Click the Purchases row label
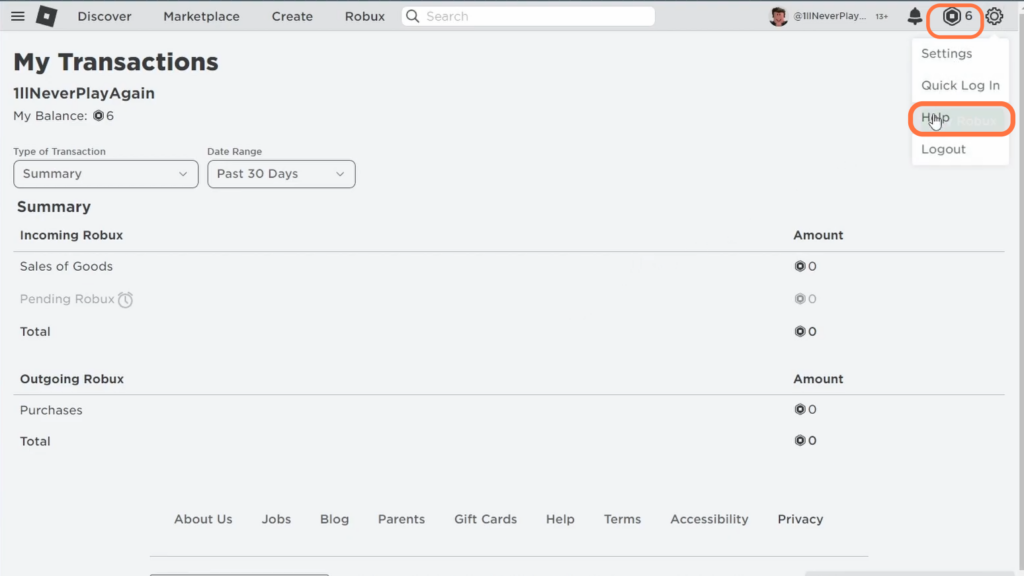 (51, 410)
